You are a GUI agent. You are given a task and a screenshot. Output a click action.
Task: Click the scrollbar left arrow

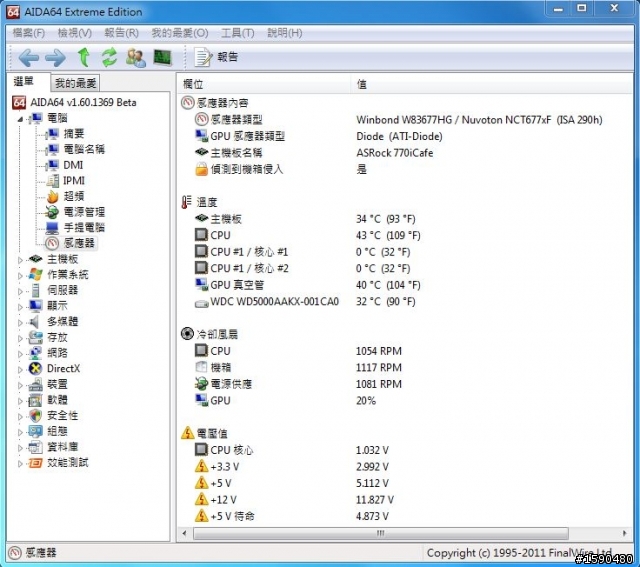[x=184, y=533]
